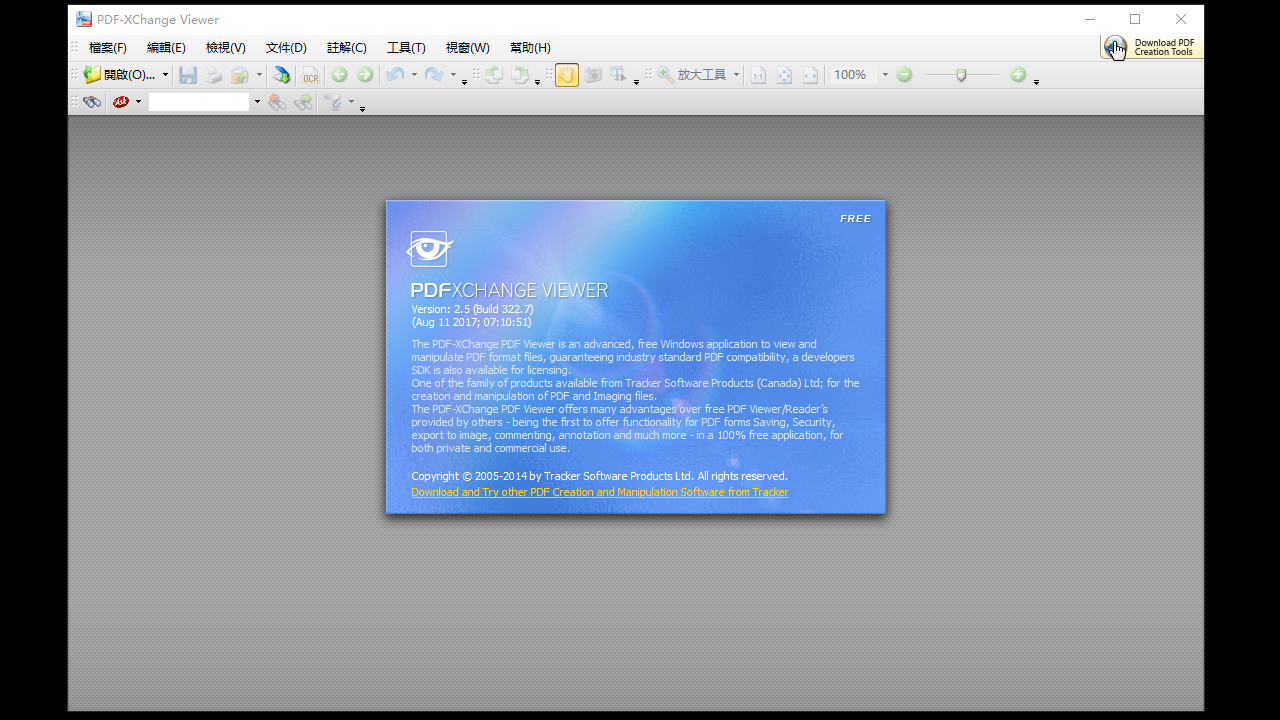
Task: Expand the 開啟(O) open button dropdown
Action: point(165,74)
